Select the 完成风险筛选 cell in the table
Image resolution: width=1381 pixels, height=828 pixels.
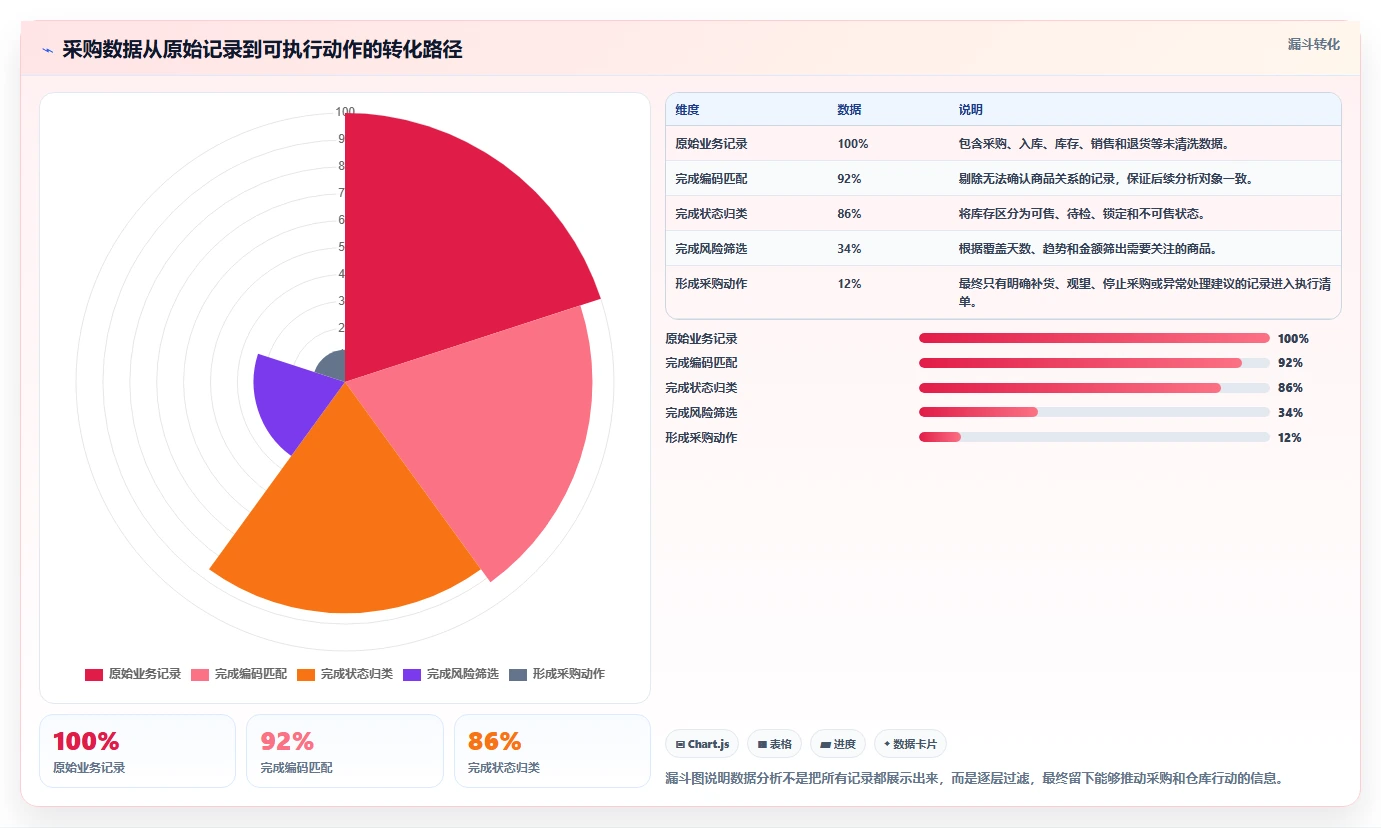(x=711, y=249)
